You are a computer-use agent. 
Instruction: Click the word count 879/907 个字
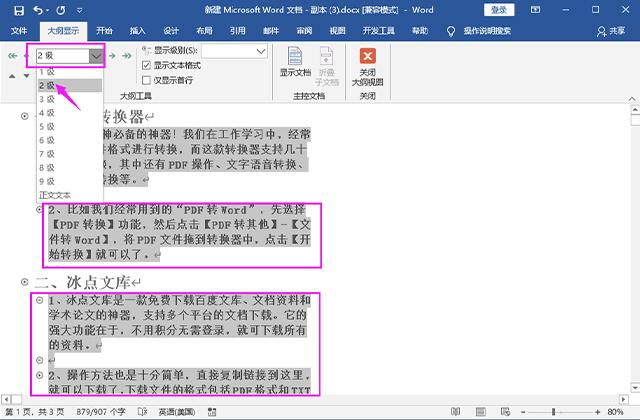pyautogui.click(x=101, y=412)
